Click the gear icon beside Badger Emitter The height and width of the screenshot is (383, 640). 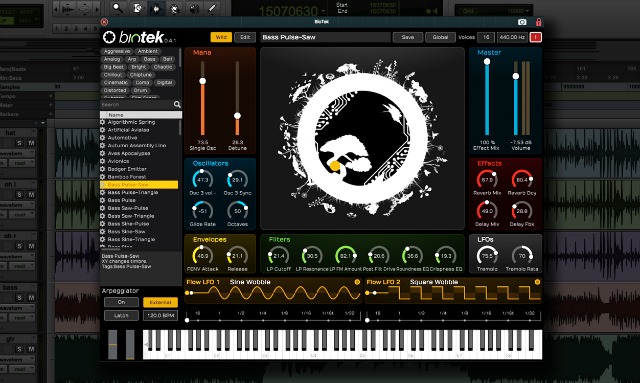(103, 169)
